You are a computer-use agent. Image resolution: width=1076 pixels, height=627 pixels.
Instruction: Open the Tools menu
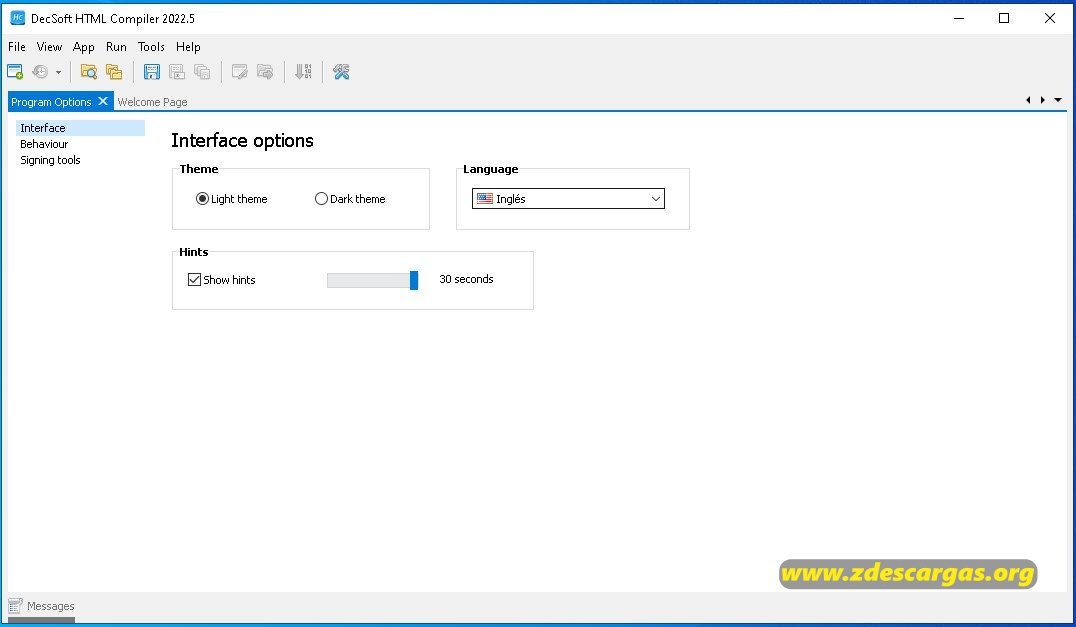[x=151, y=47]
